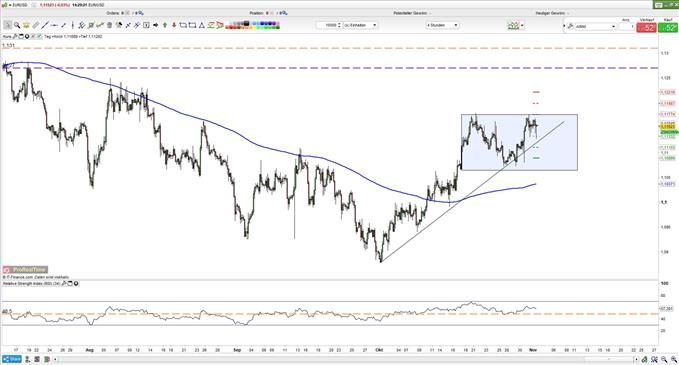Viewport: 679px width, 365px height.
Task: Choose the trend line drawing tool
Action: [x=45, y=25]
